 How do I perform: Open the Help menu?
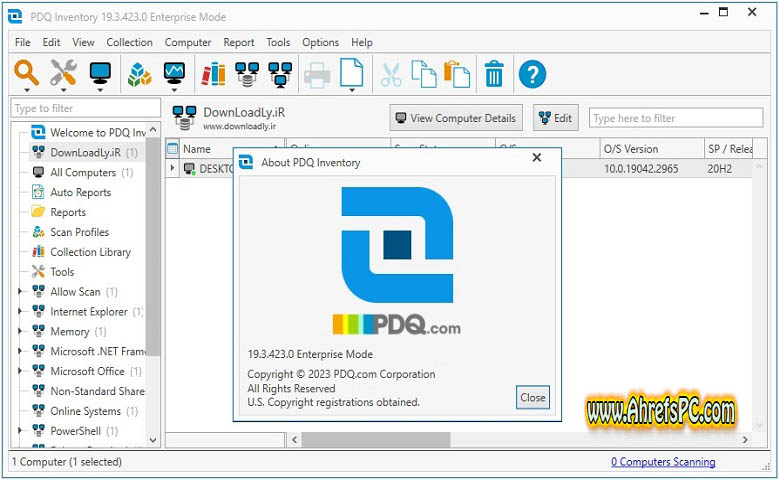click(x=362, y=42)
